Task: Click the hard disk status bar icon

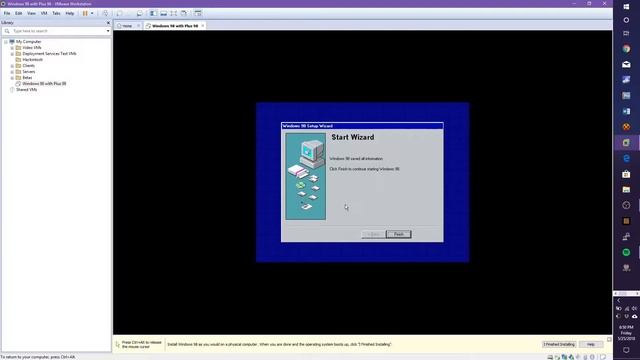Action: pyautogui.click(x=550, y=357)
